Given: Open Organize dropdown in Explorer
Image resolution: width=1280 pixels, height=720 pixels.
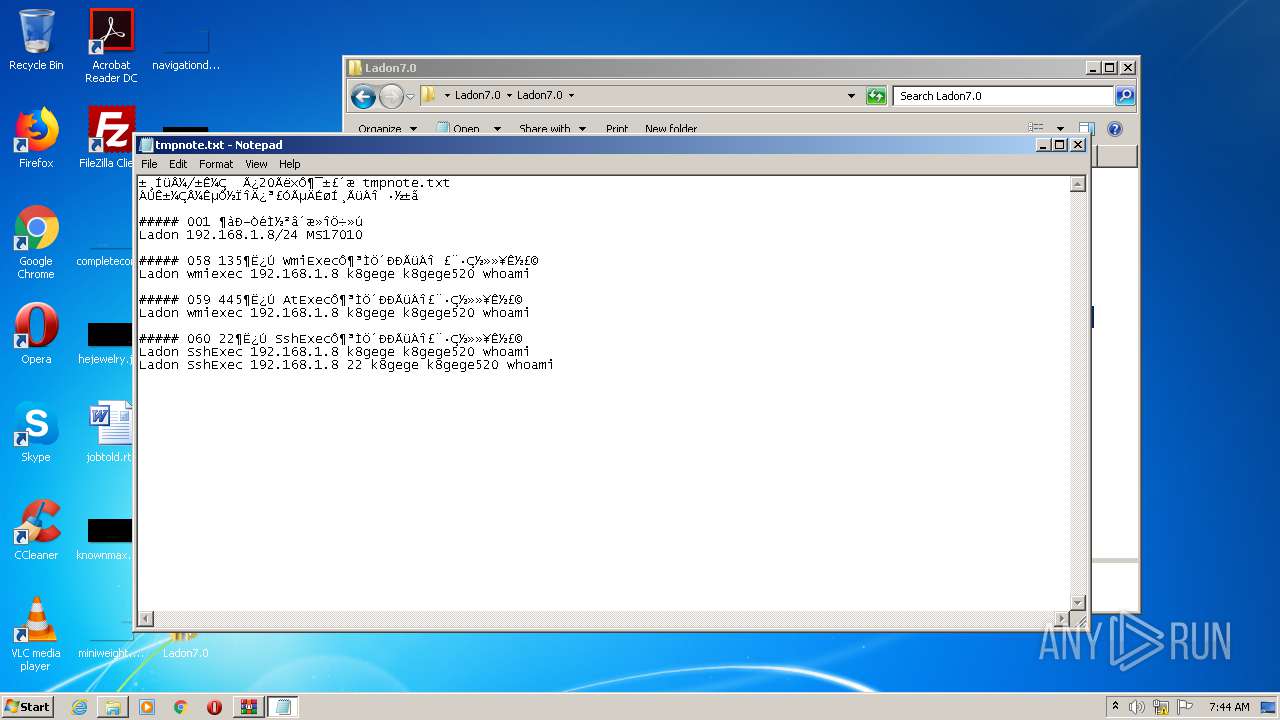Looking at the screenshot, I should tap(388, 129).
